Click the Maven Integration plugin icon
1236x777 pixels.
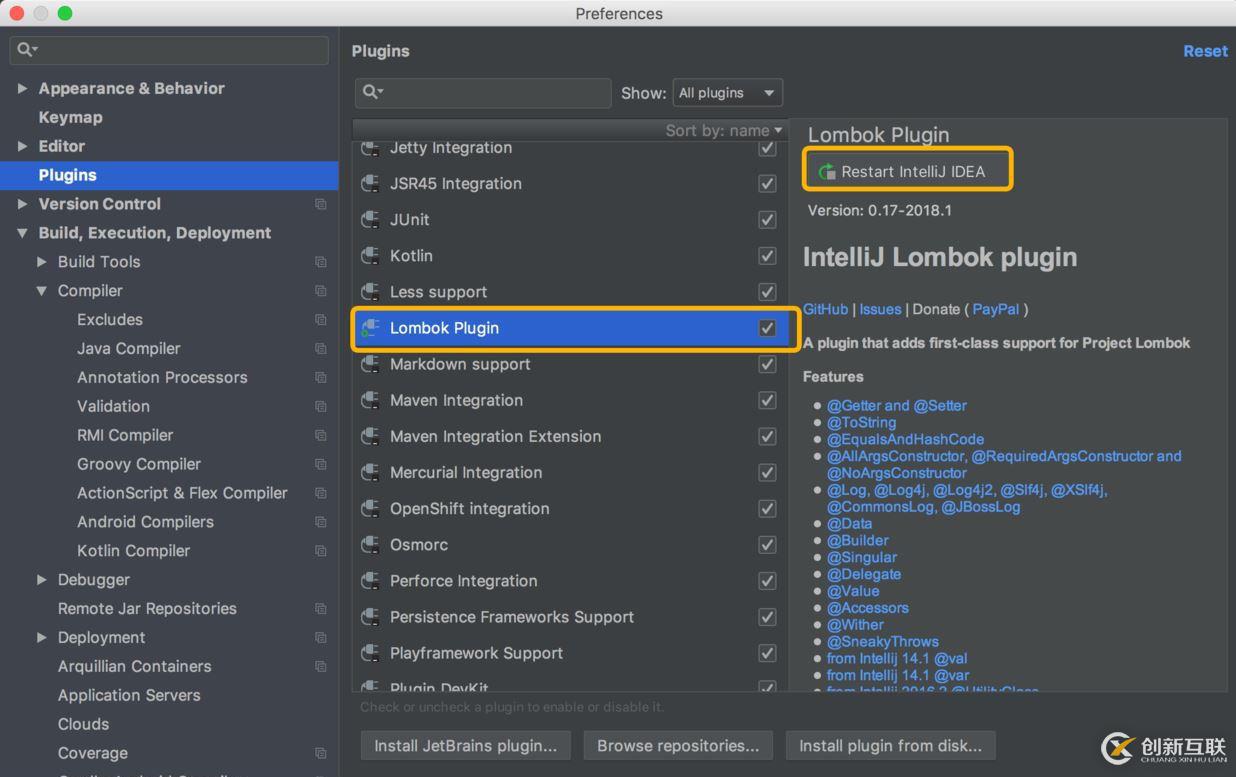pyautogui.click(x=371, y=400)
